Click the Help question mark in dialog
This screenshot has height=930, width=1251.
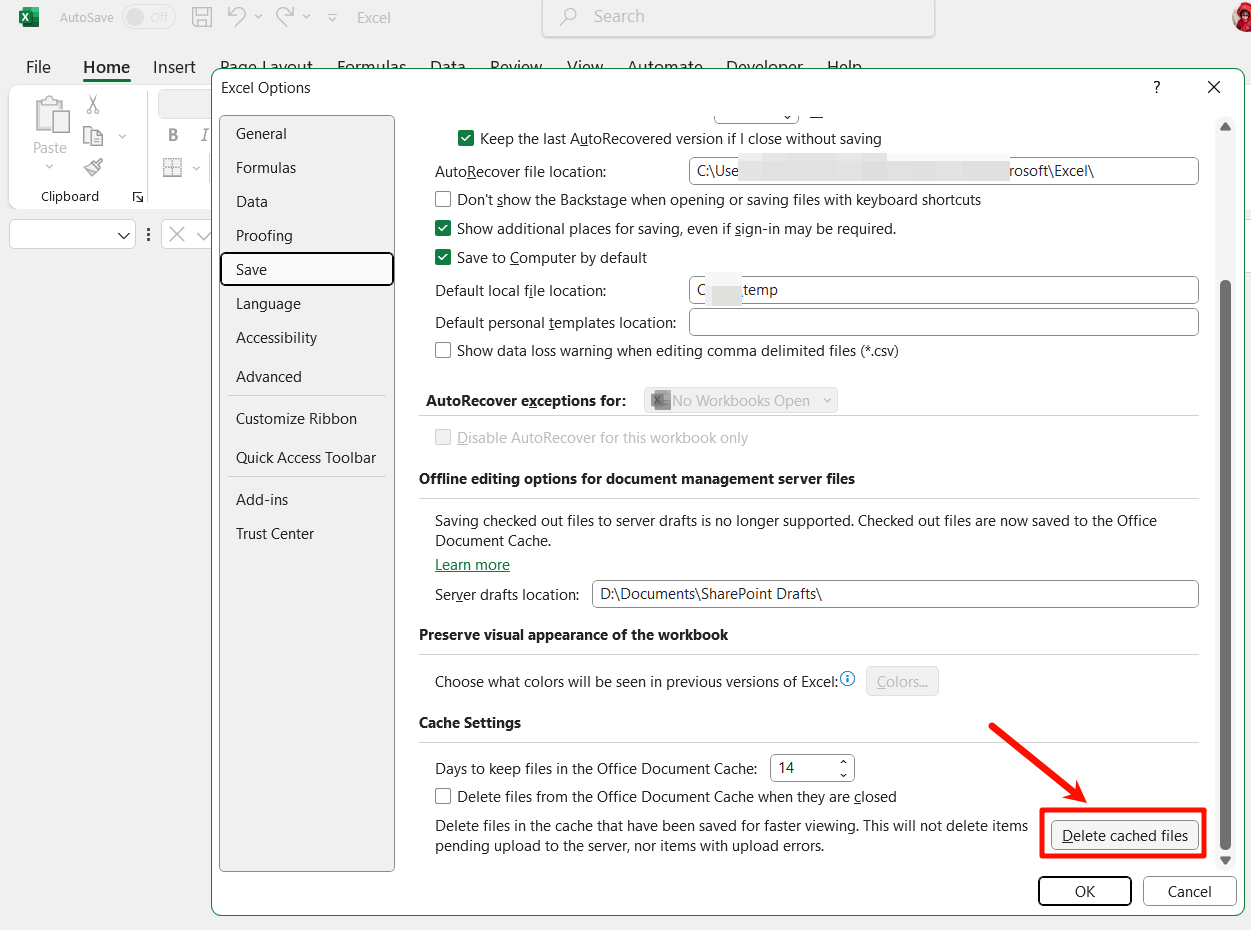click(x=1157, y=87)
